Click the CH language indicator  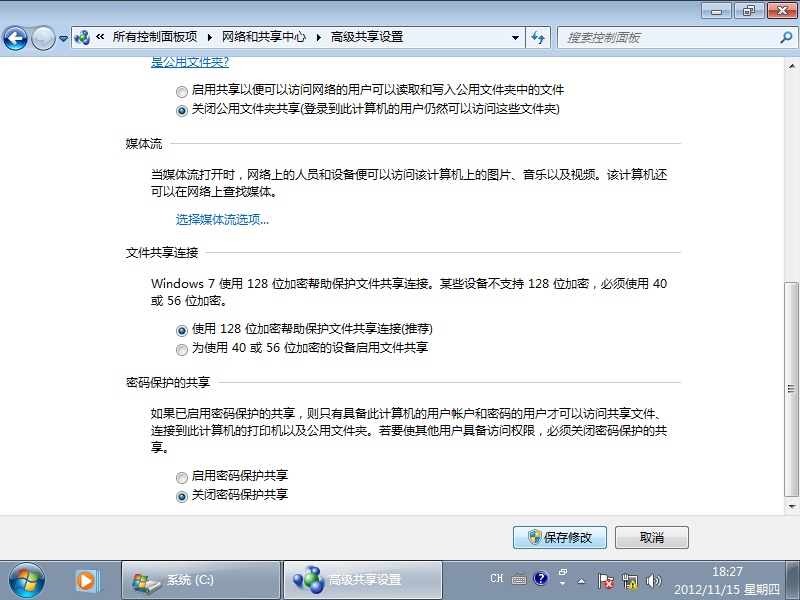coord(496,579)
